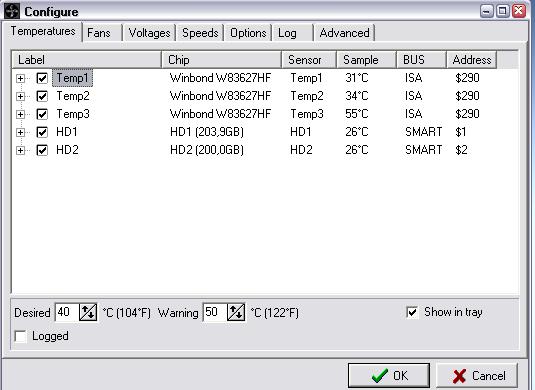The image size is (535, 390).
Task: Click the Cancel button
Action: (x=477, y=376)
